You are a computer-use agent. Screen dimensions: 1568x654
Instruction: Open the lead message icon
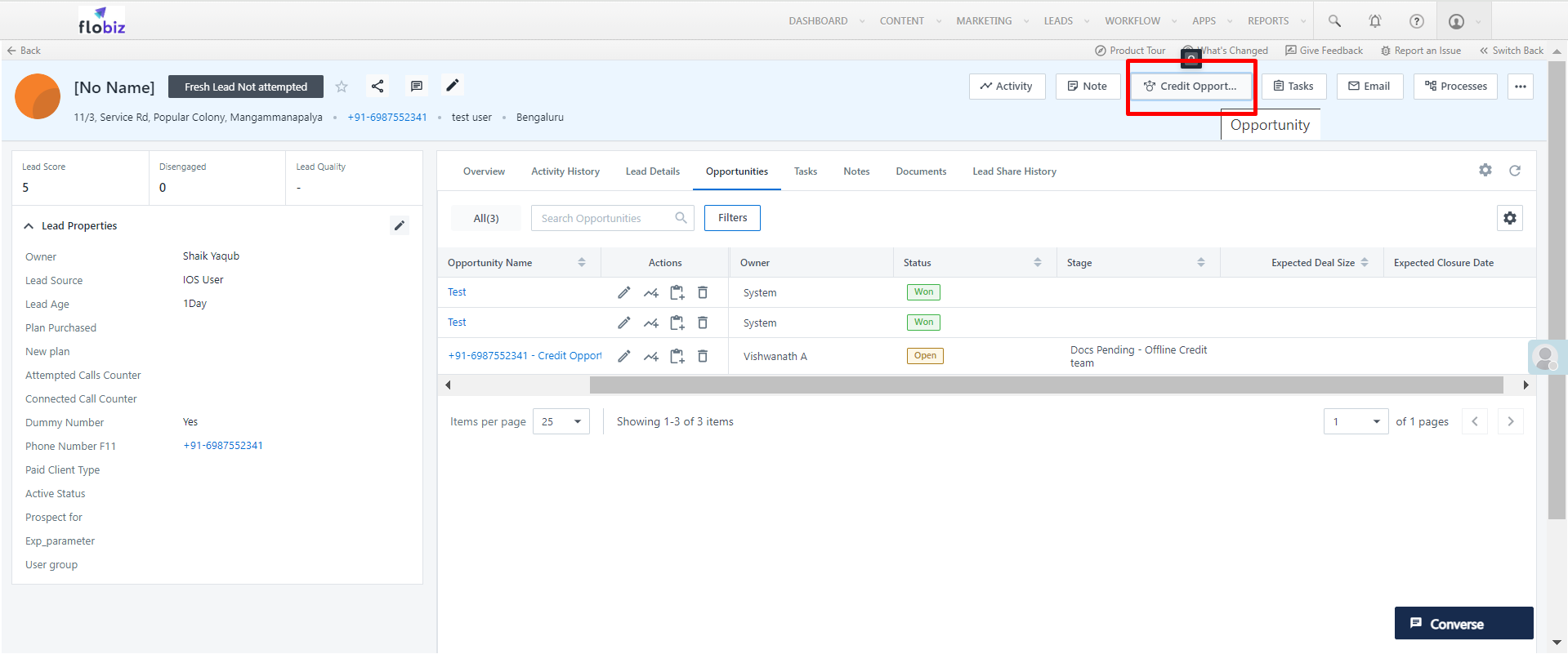(417, 86)
